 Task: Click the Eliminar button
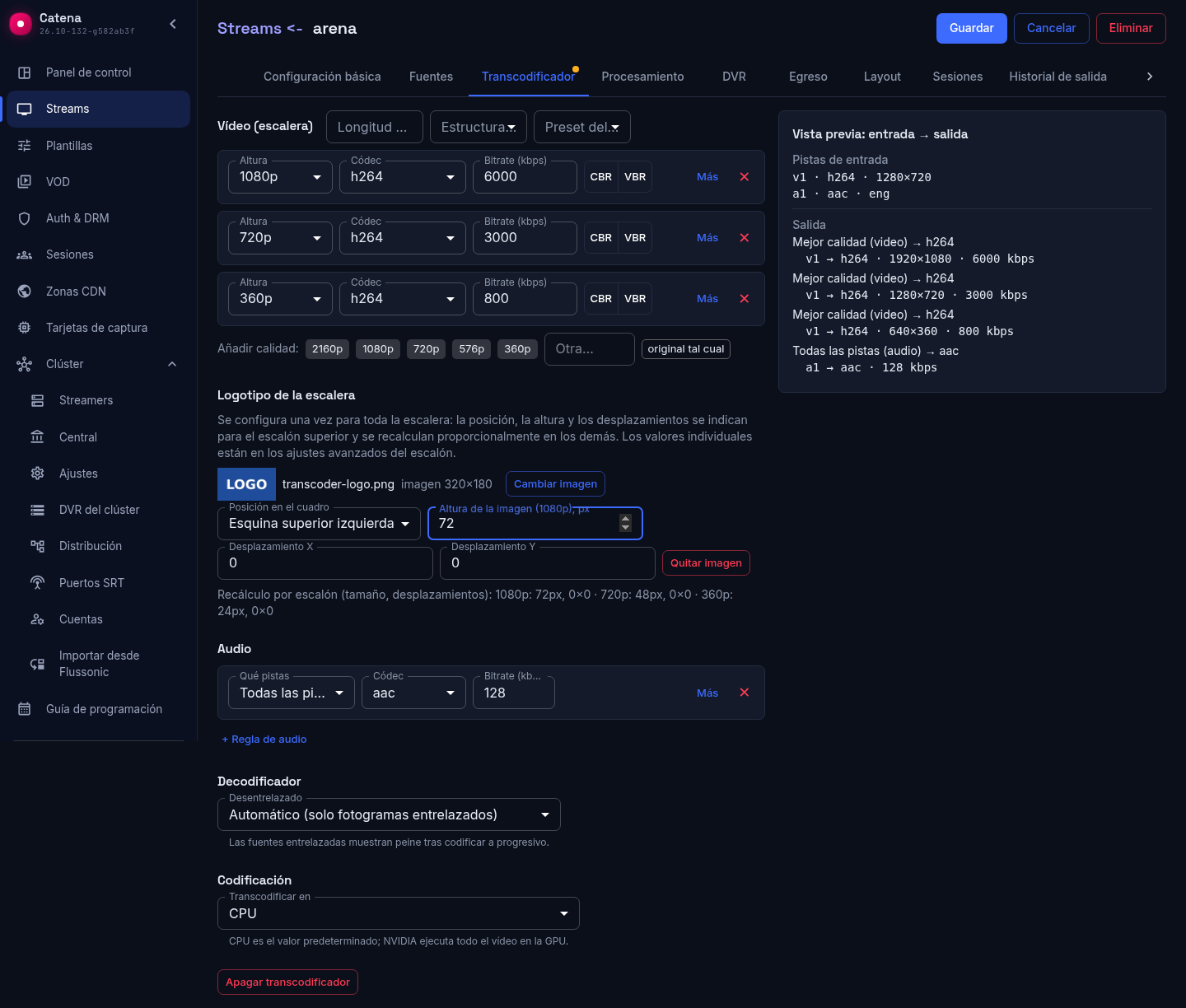(1131, 28)
